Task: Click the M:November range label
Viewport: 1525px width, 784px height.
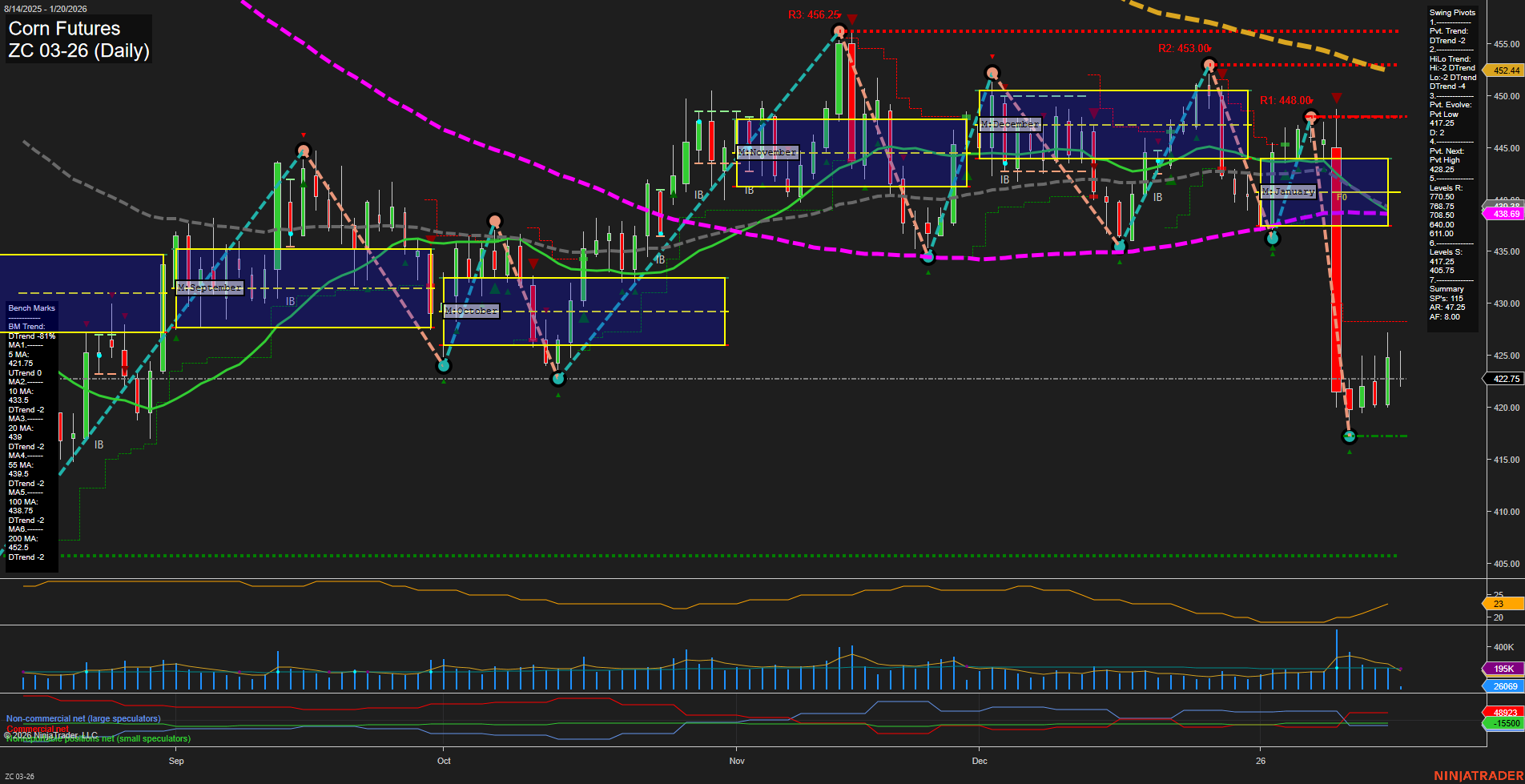Action: click(x=767, y=151)
